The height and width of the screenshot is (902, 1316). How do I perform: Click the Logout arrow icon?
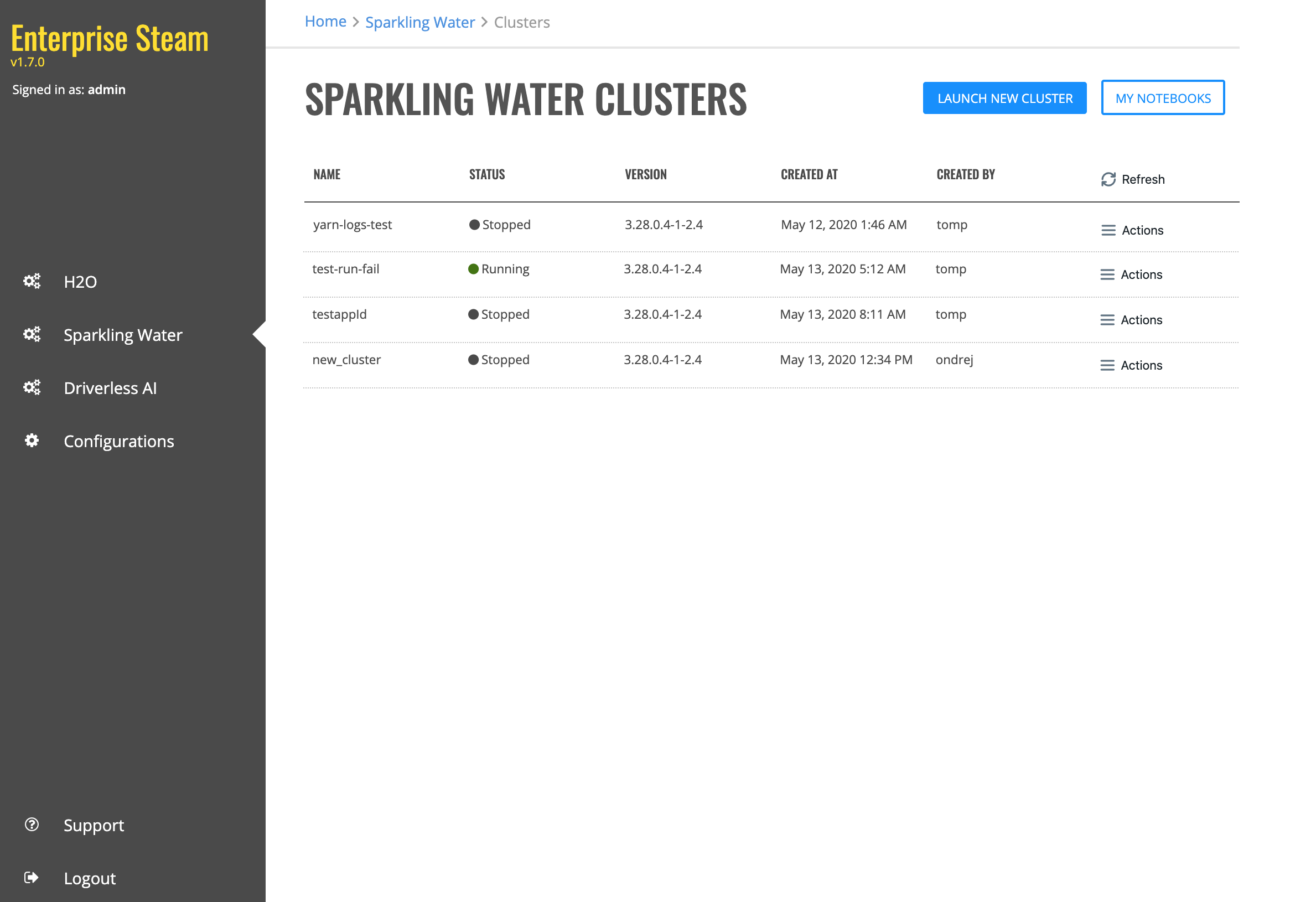pyautogui.click(x=32, y=878)
